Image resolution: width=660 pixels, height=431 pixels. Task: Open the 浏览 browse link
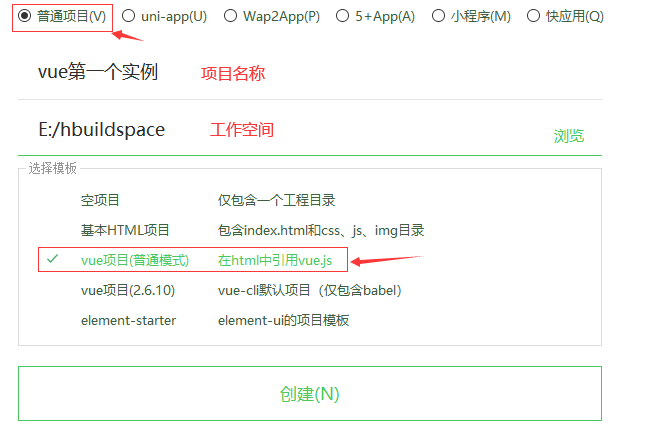click(569, 136)
